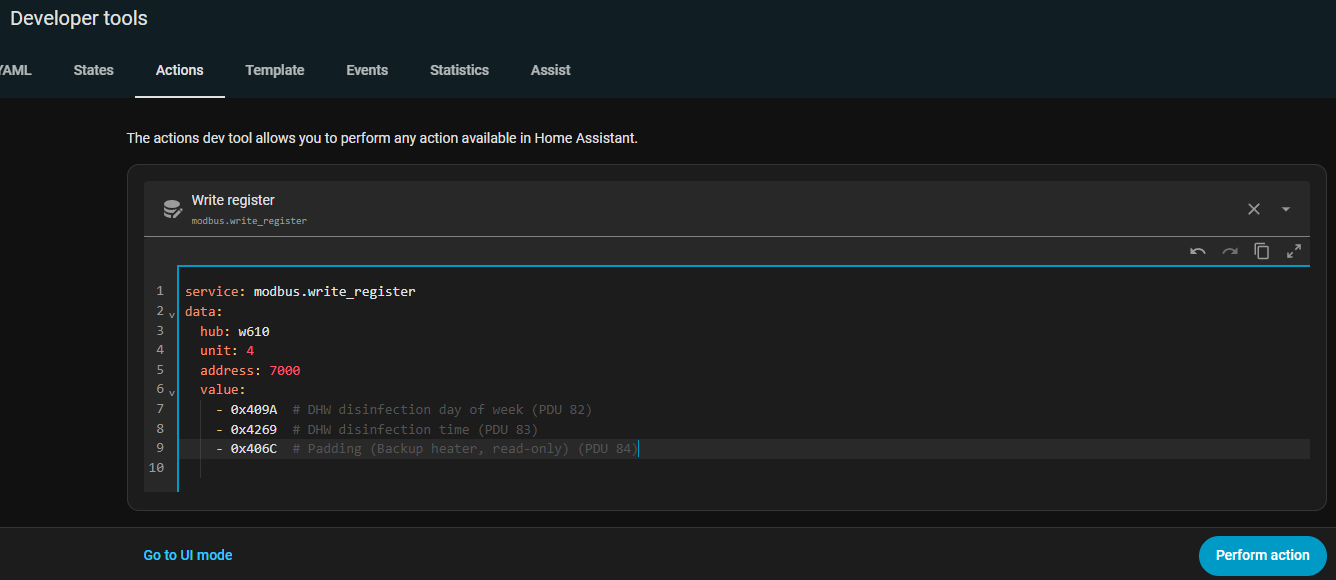The image size is (1336, 580).
Task: Click the Write register action field
Action: tap(700, 209)
